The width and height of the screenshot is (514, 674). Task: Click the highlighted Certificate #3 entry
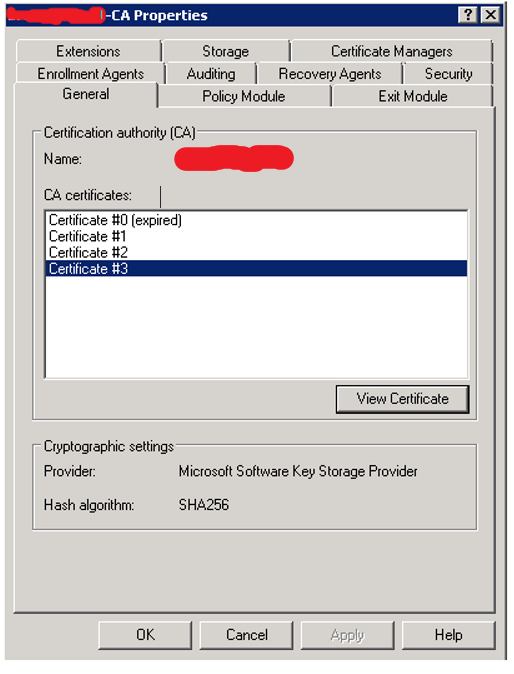pyautogui.click(x=256, y=269)
